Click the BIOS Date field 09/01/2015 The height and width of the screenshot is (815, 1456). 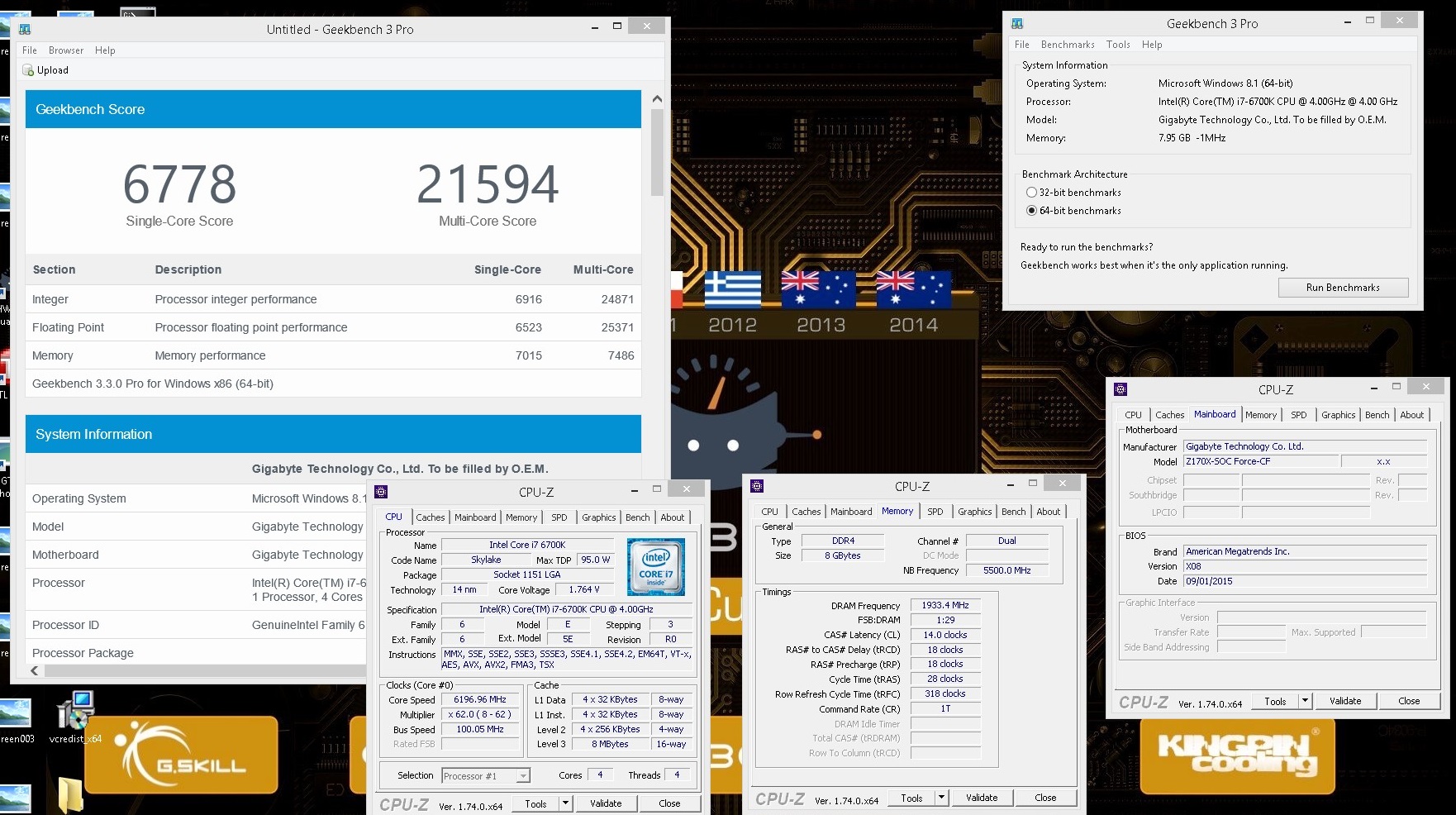click(x=1305, y=581)
